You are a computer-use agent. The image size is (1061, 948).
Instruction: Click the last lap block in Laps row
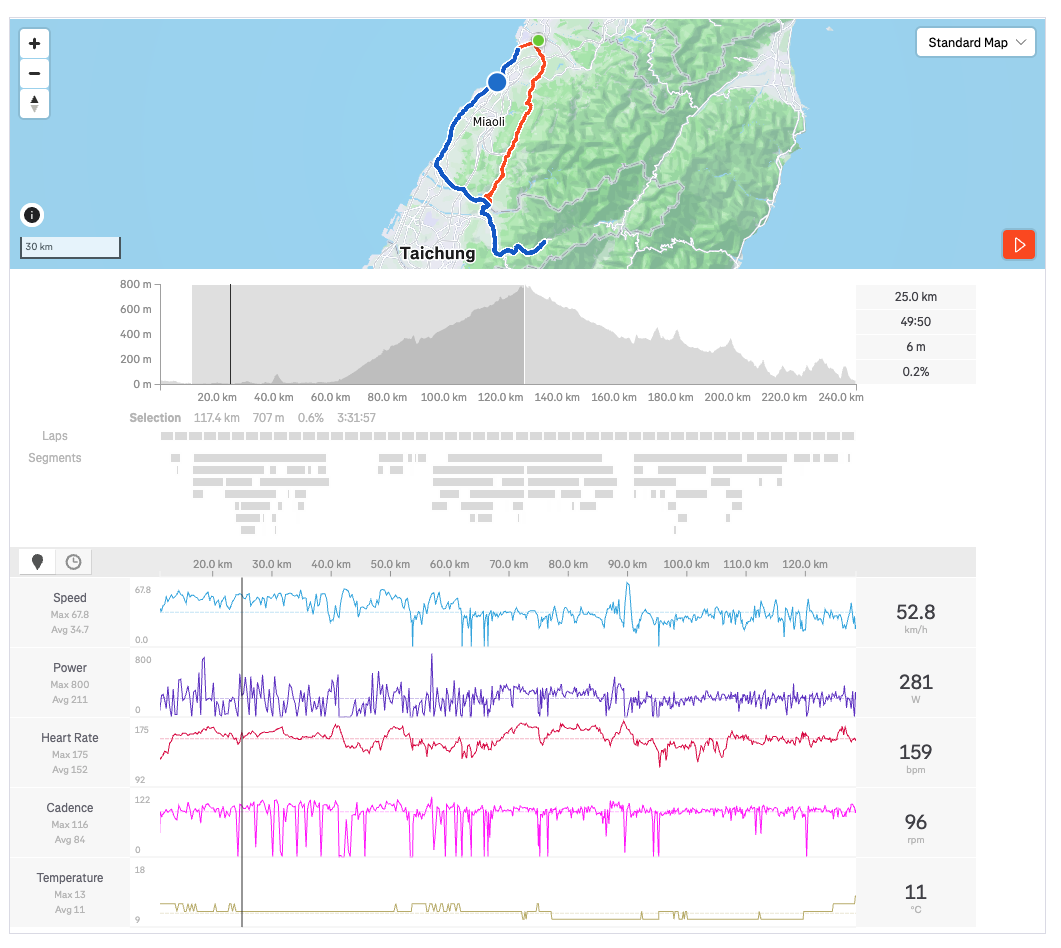(x=848, y=436)
